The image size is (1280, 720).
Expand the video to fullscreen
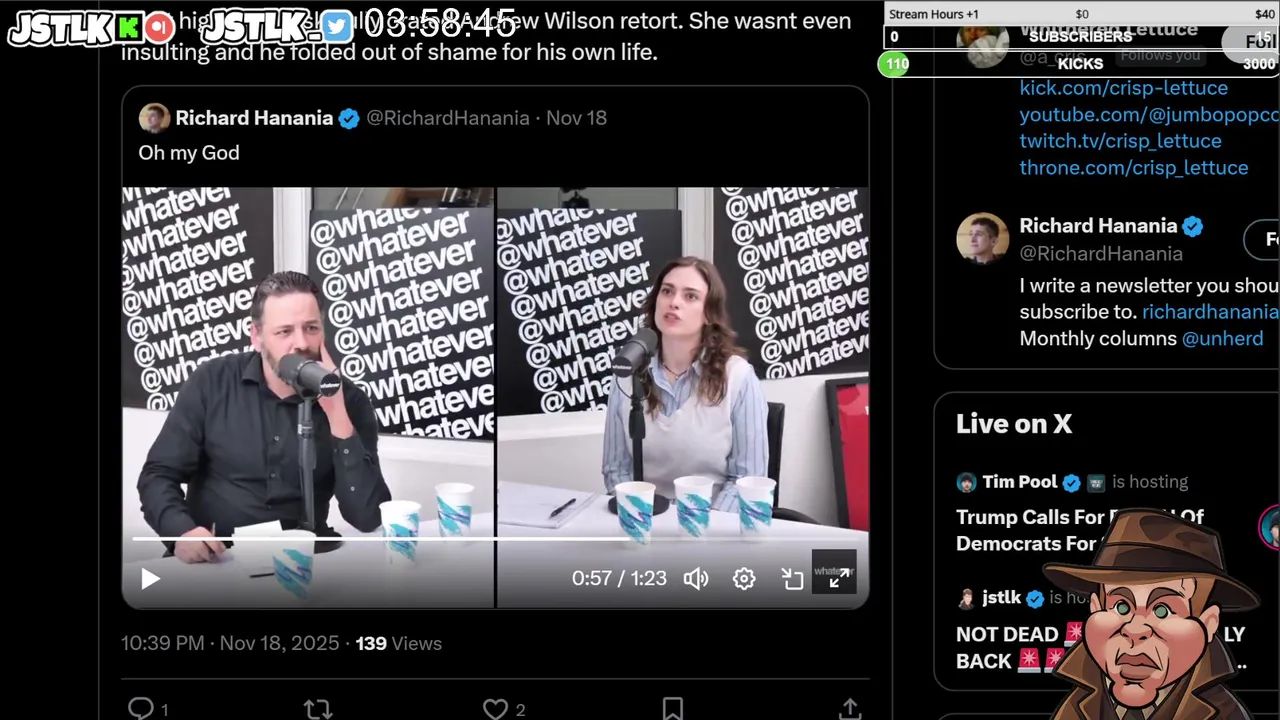tap(839, 578)
